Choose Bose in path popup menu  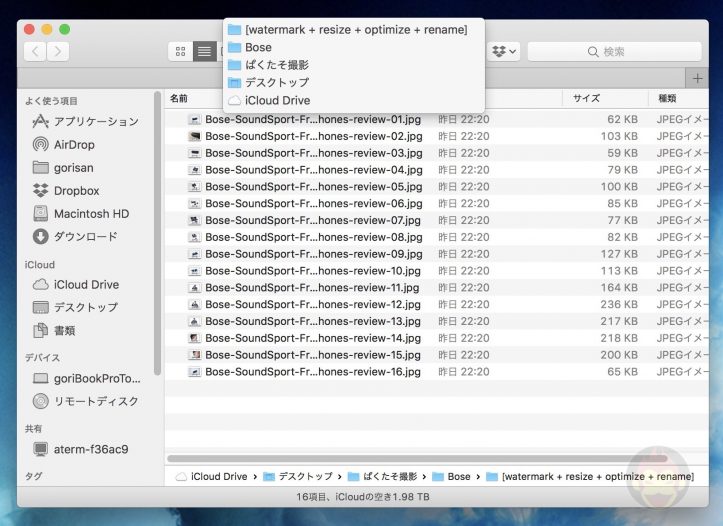click(354, 47)
